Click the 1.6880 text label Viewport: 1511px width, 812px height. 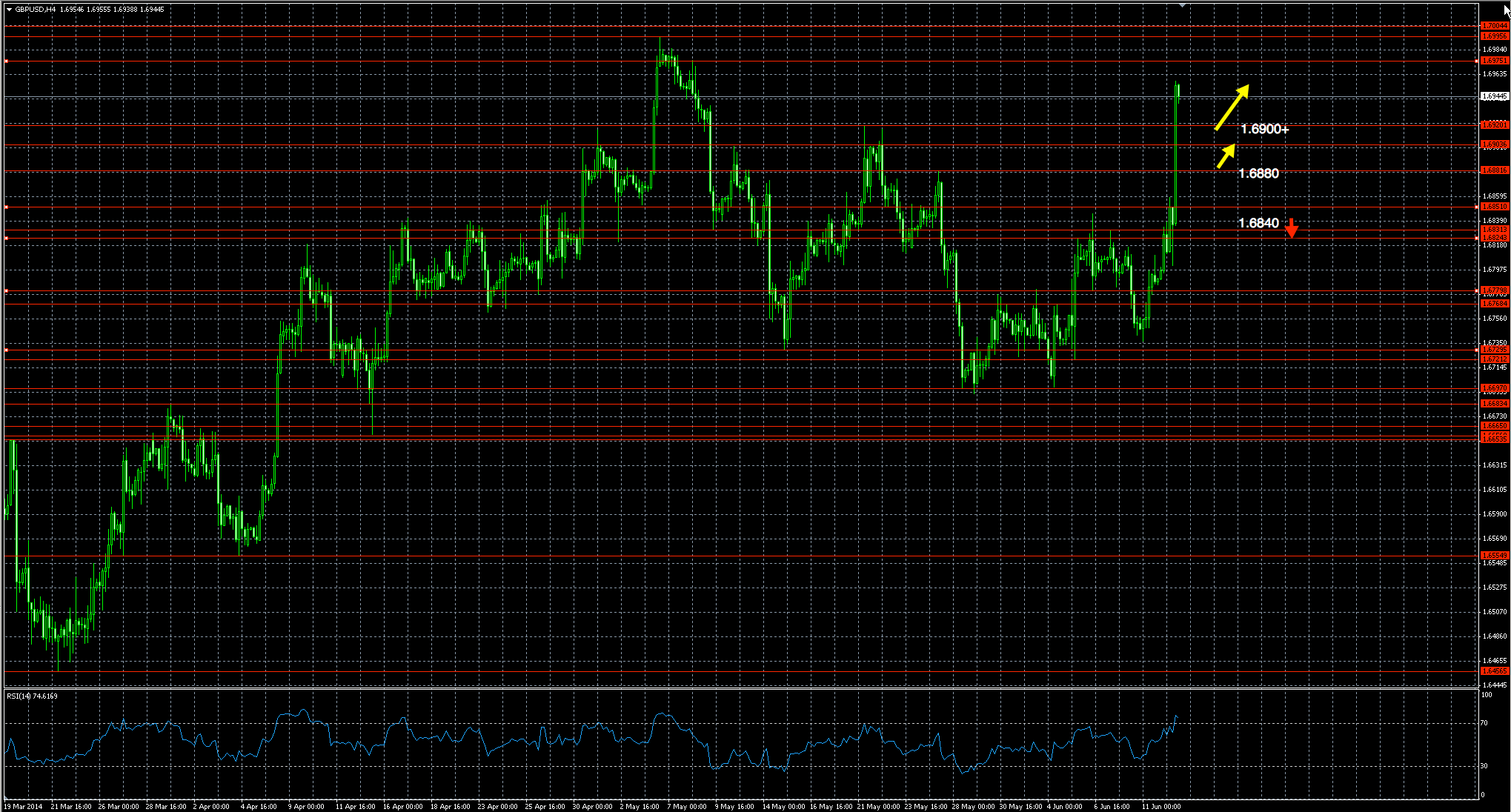click(x=1258, y=173)
